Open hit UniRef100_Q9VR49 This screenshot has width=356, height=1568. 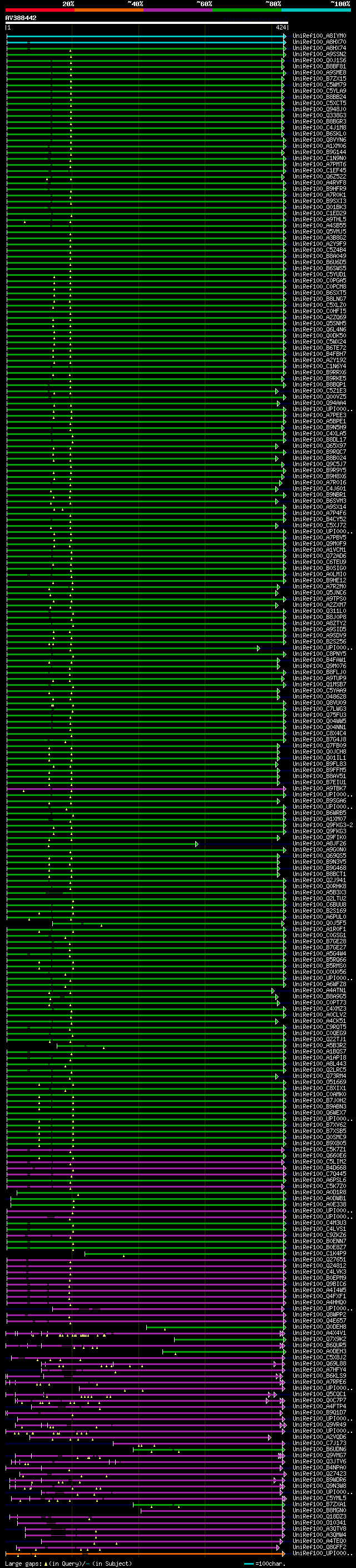click(319, 1424)
